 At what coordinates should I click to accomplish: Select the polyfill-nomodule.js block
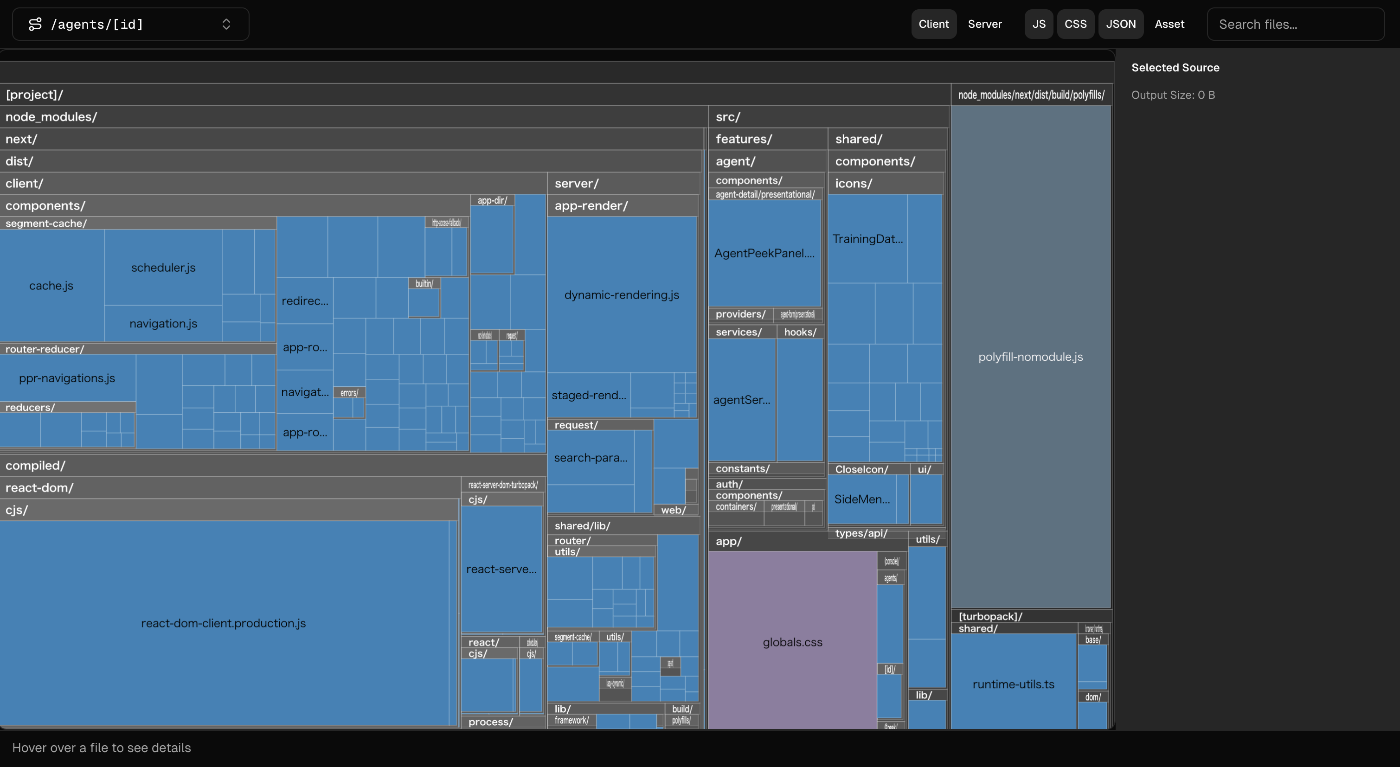point(1031,357)
